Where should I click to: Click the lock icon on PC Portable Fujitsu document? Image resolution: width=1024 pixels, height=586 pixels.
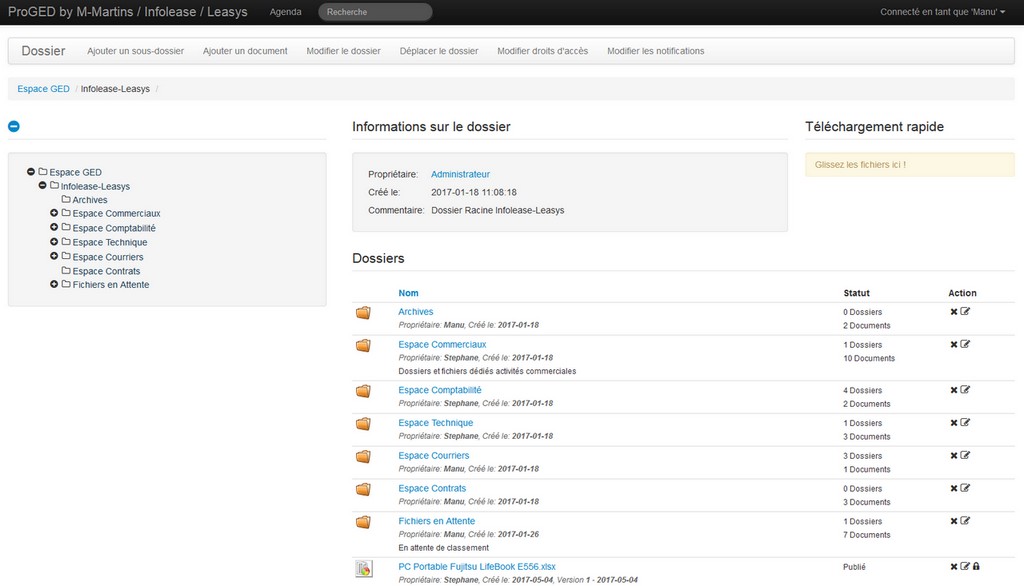tap(977, 565)
